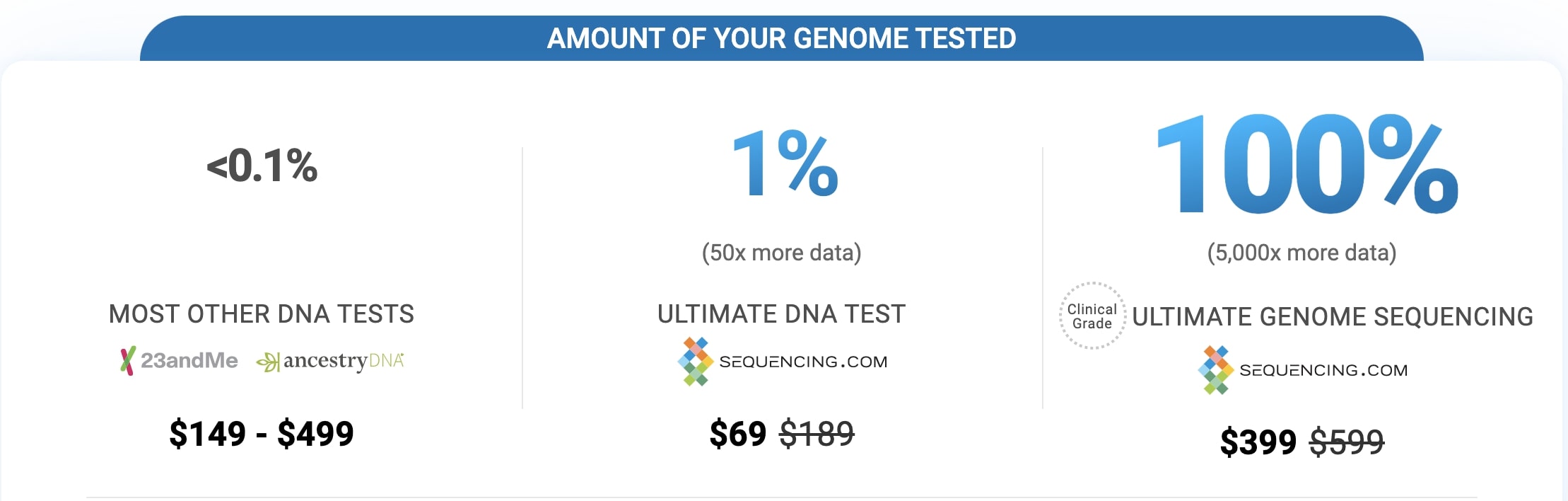Click the ancestryDNA logo

(x=330, y=362)
